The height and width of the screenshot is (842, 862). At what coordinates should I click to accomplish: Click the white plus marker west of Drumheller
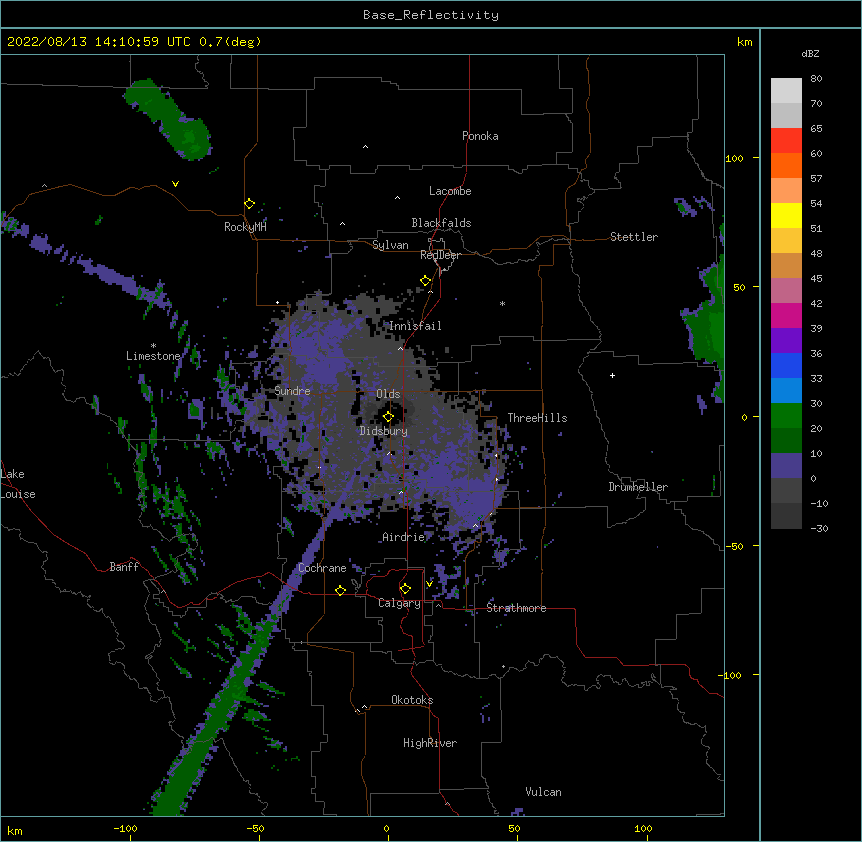coord(612,375)
